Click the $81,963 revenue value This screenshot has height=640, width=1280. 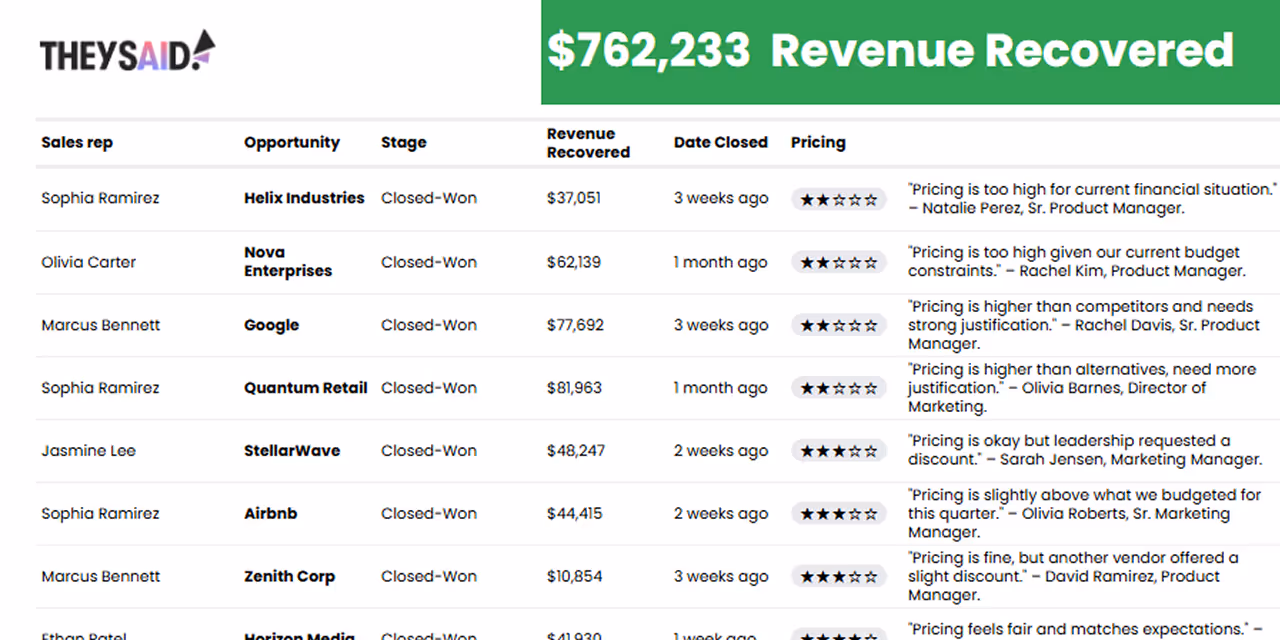coord(574,388)
